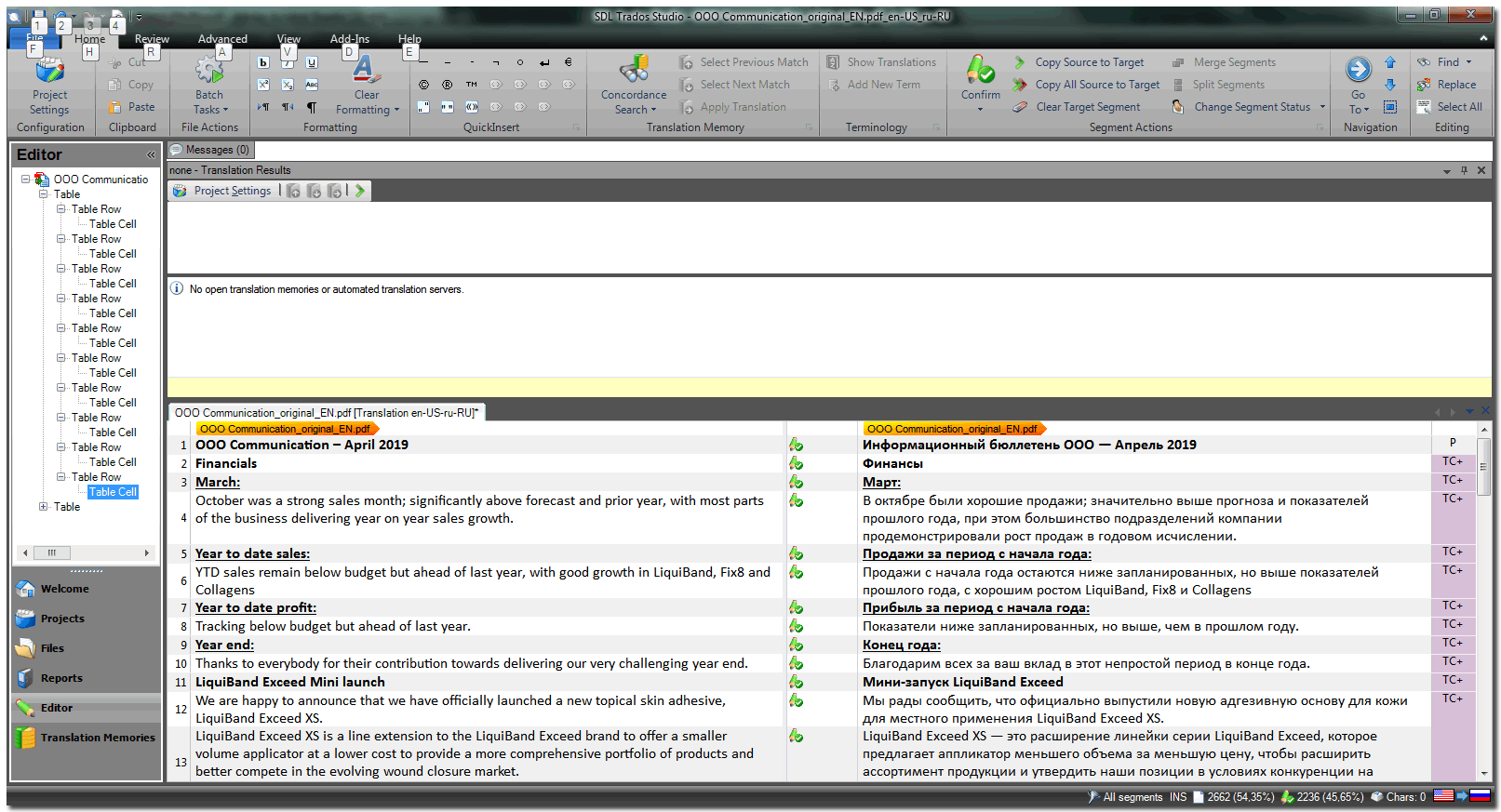Toggle underline formatting in the Formatting group

312,62
